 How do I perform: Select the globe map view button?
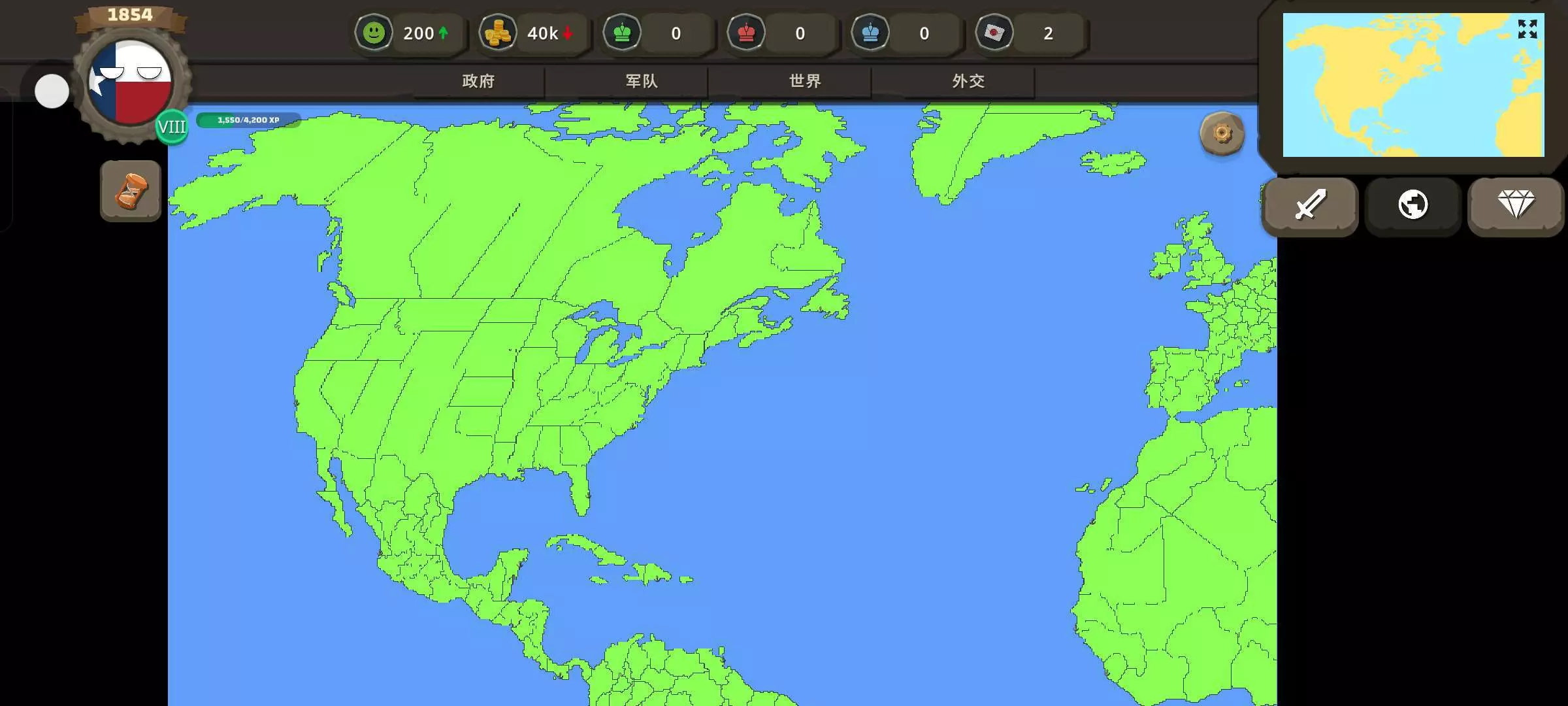click(x=1413, y=205)
